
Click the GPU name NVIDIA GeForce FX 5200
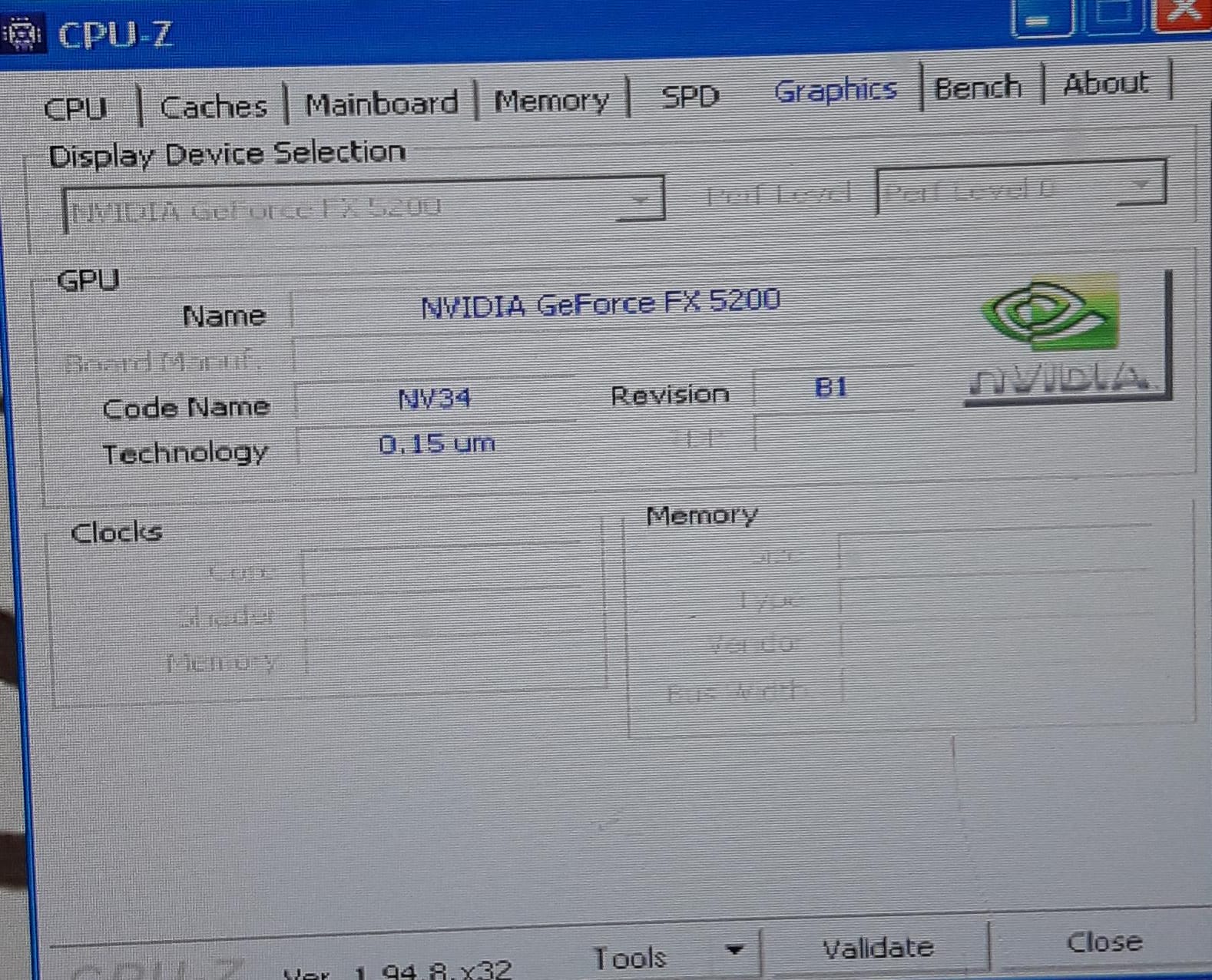601,303
